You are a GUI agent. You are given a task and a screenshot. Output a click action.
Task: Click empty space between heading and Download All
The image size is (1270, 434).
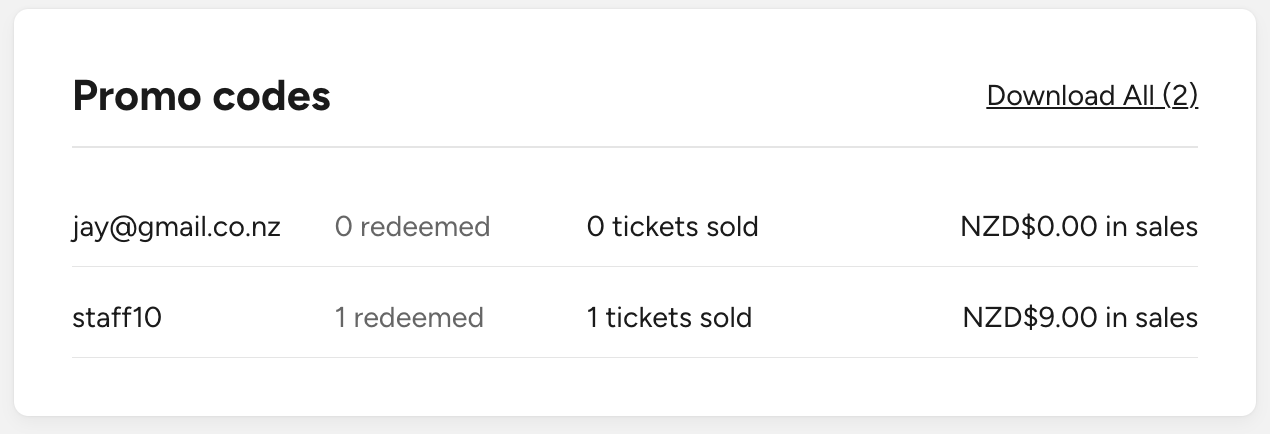(x=650, y=96)
